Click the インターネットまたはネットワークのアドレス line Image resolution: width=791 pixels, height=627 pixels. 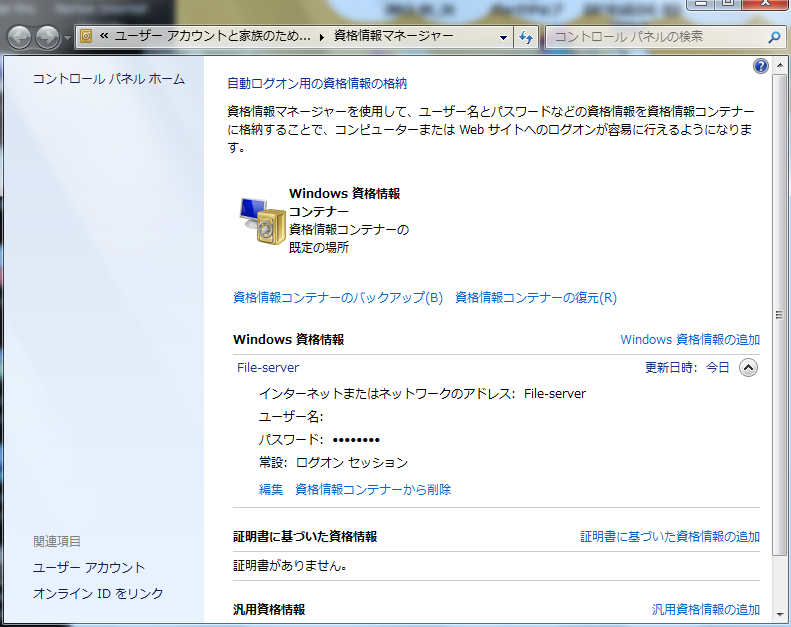click(422, 393)
